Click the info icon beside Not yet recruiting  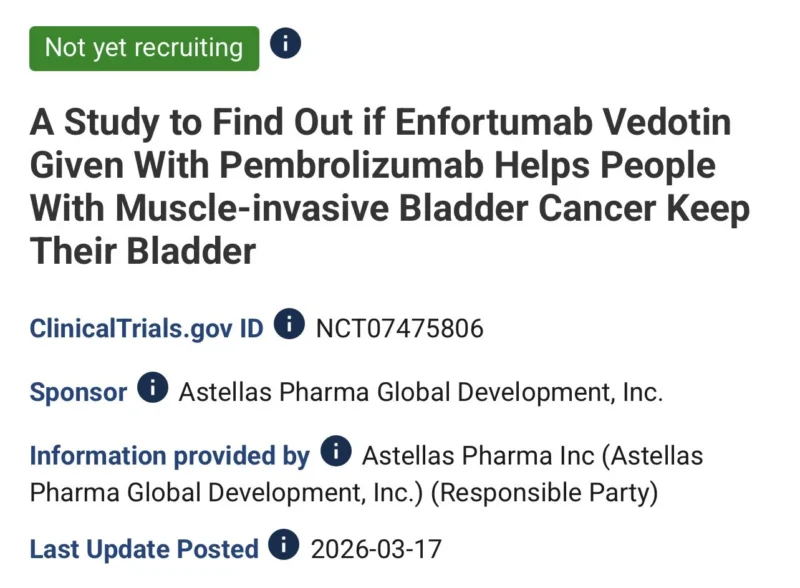click(x=286, y=45)
